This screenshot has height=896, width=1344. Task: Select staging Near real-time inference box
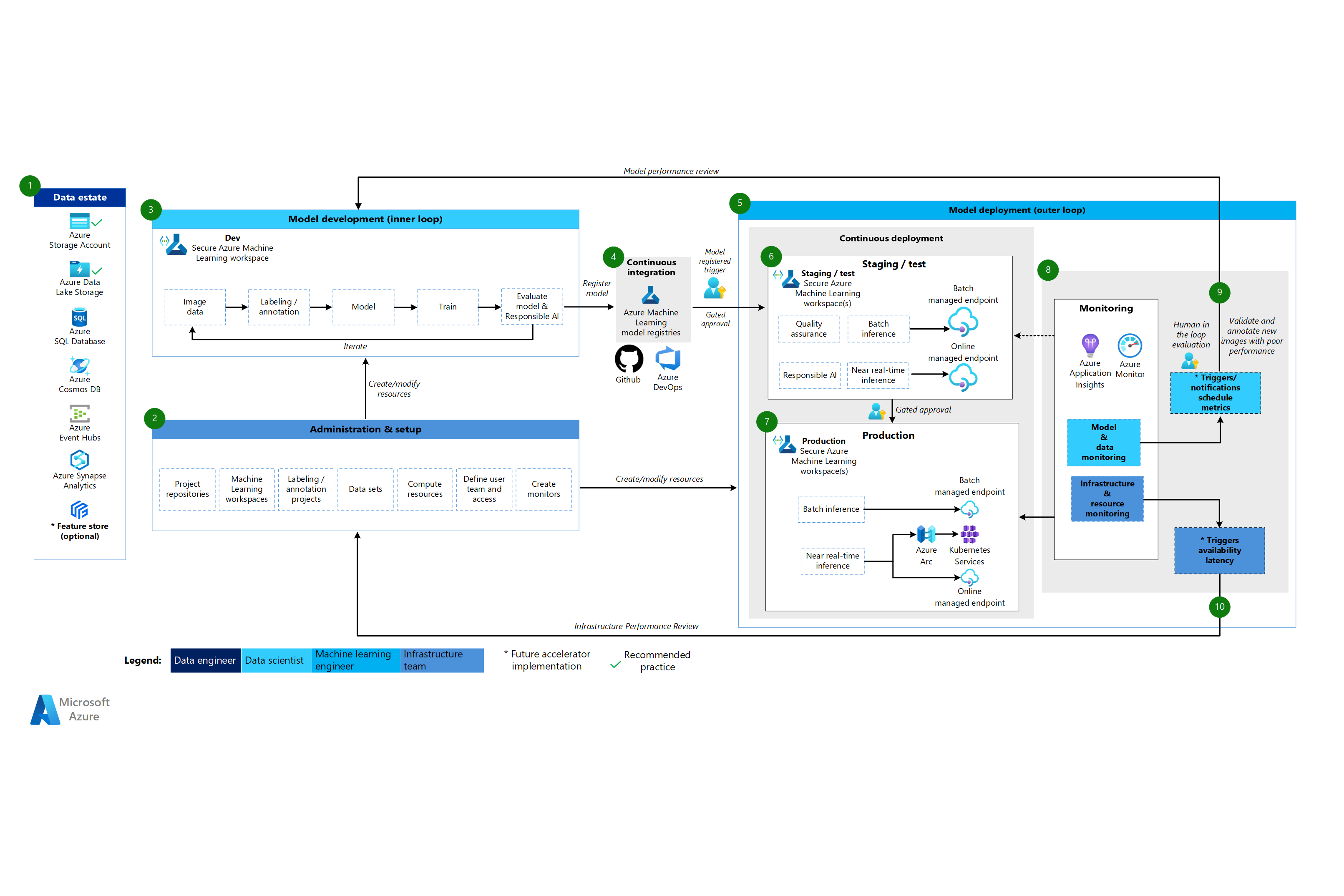(x=878, y=375)
